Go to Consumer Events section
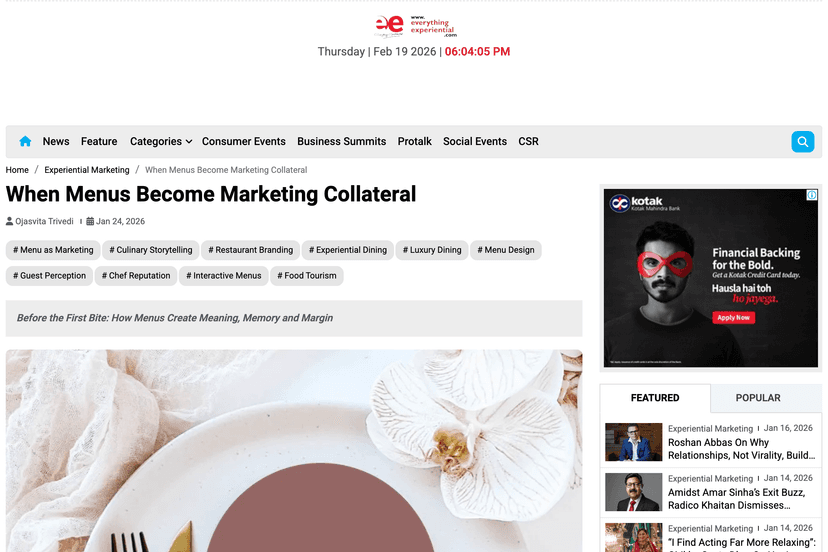This screenshot has width=828, height=552. tap(243, 141)
